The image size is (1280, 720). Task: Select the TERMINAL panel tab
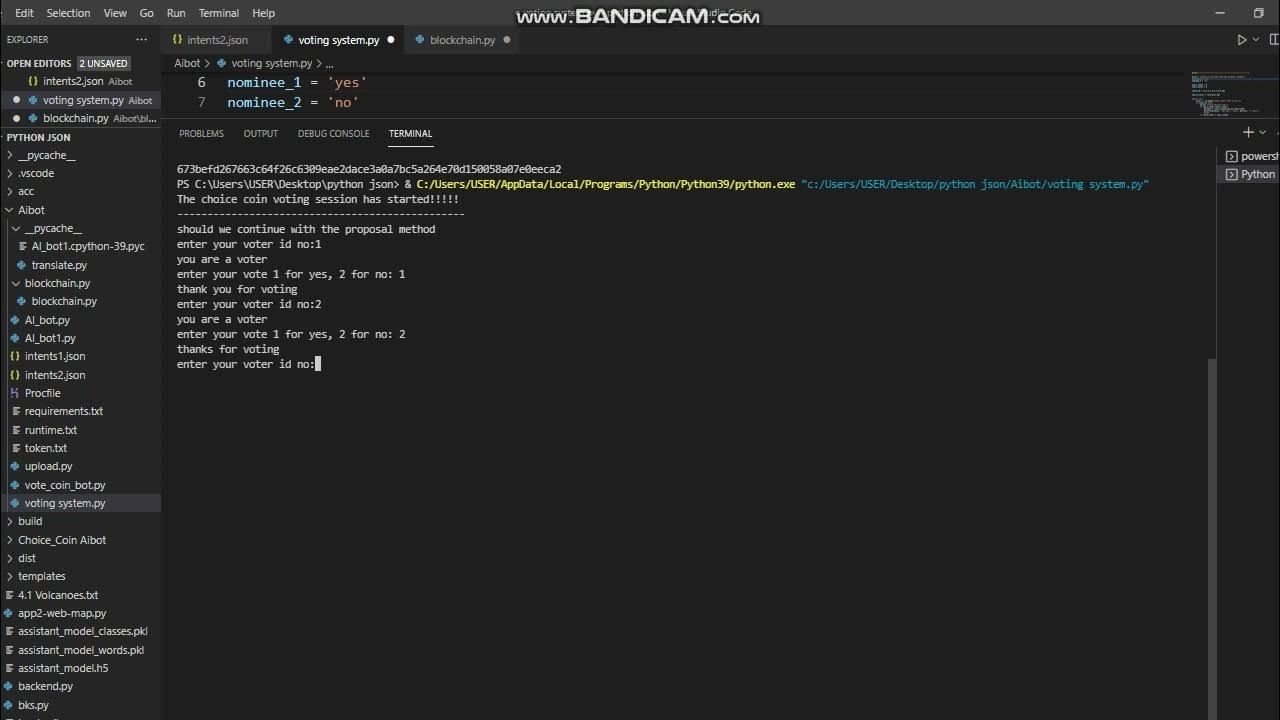410,133
